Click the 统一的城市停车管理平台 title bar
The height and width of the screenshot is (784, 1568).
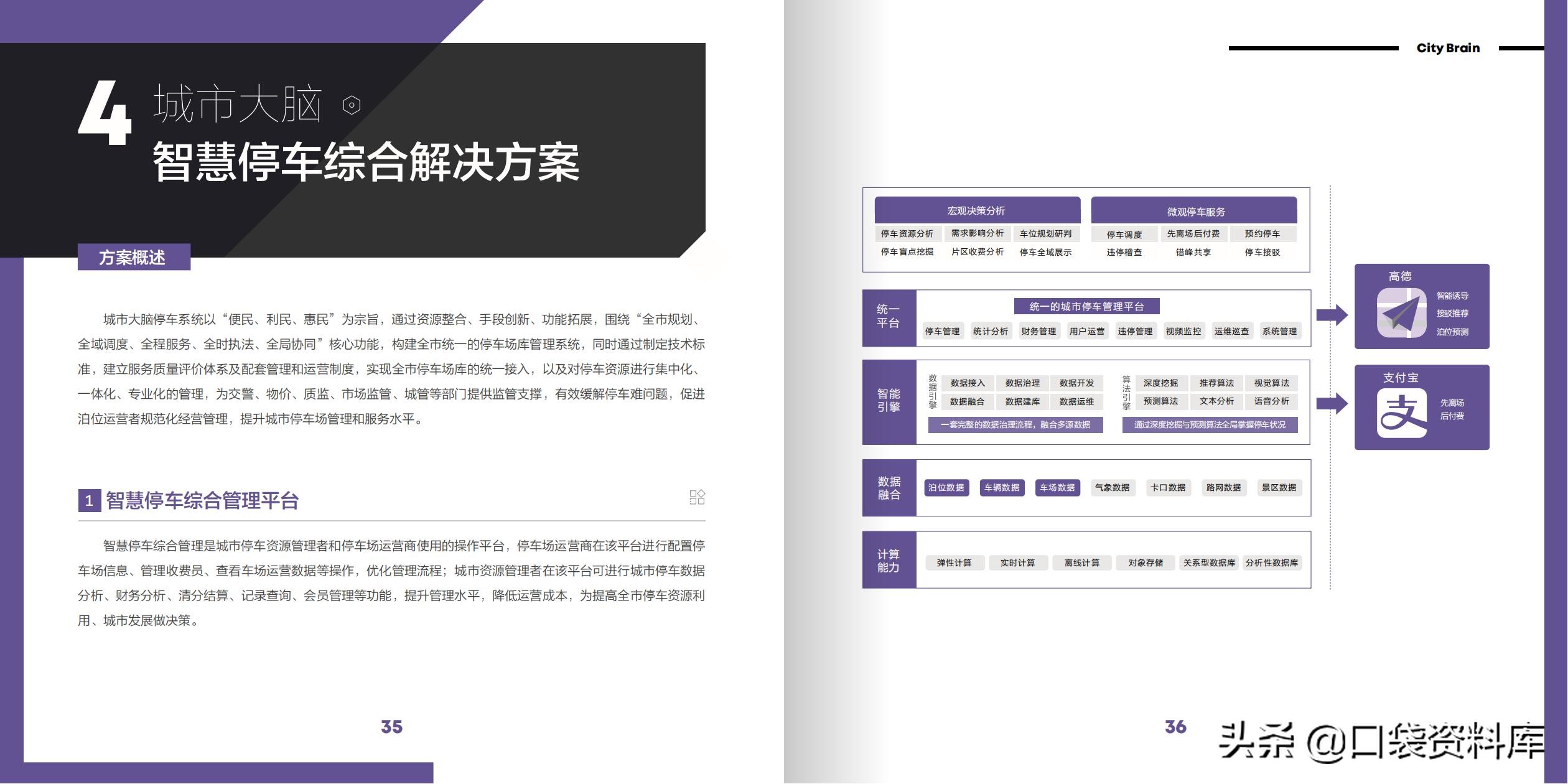click(x=1086, y=307)
